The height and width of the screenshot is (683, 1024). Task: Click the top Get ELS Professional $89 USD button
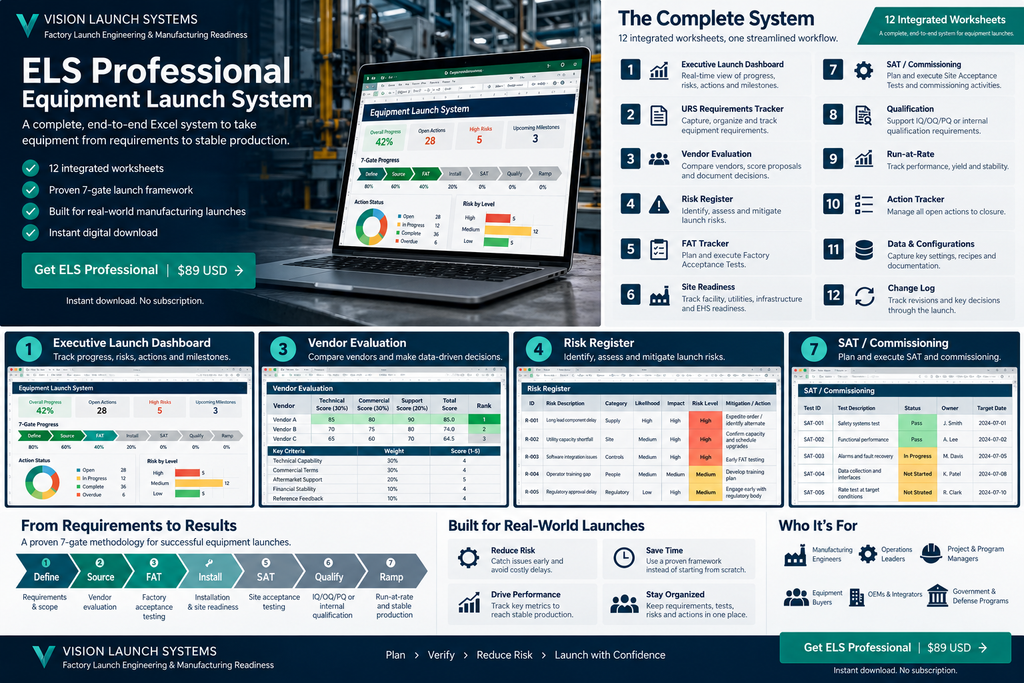tap(138, 270)
